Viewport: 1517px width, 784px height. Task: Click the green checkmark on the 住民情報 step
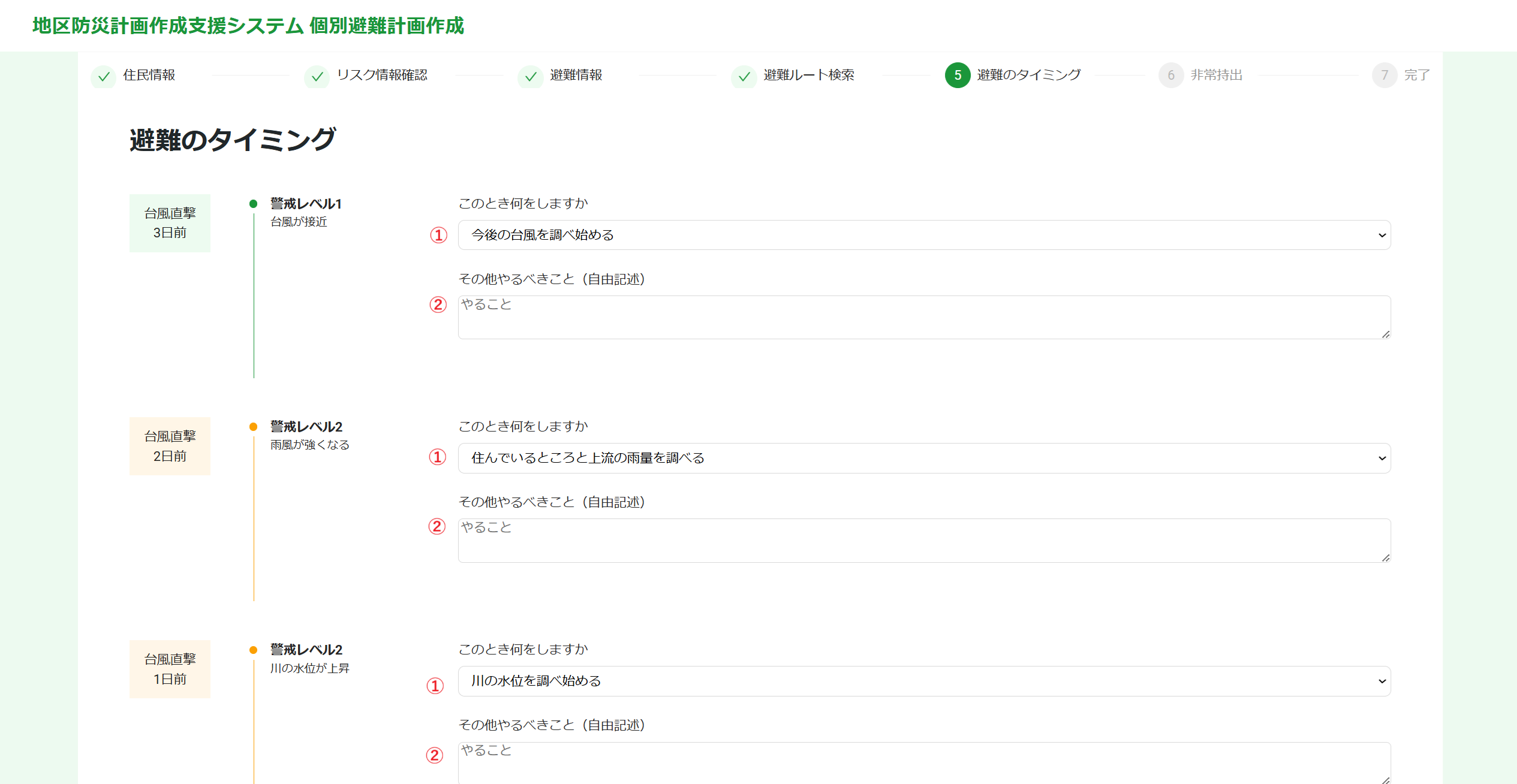tap(103, 76)
